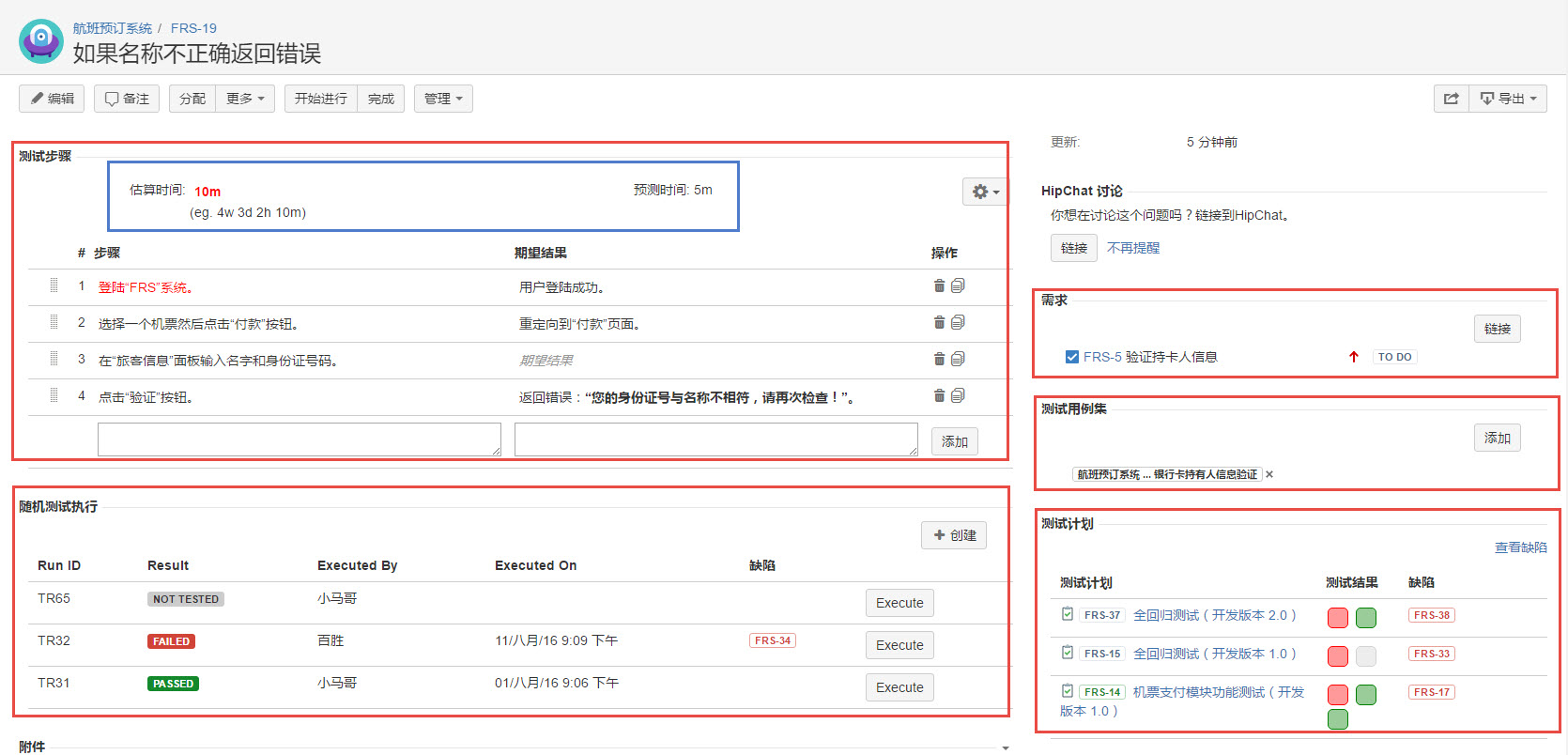Click the green result box for FRS-37
This screenshot has height=755, width=1568.
click(1366, 618)
